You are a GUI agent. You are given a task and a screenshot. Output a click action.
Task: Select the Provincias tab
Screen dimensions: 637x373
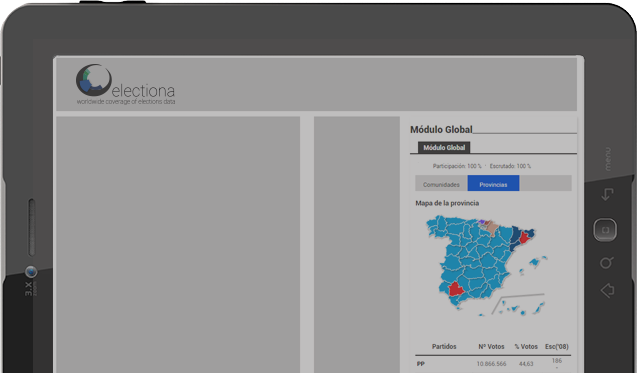pyautogui.click(x=493, y=184)
